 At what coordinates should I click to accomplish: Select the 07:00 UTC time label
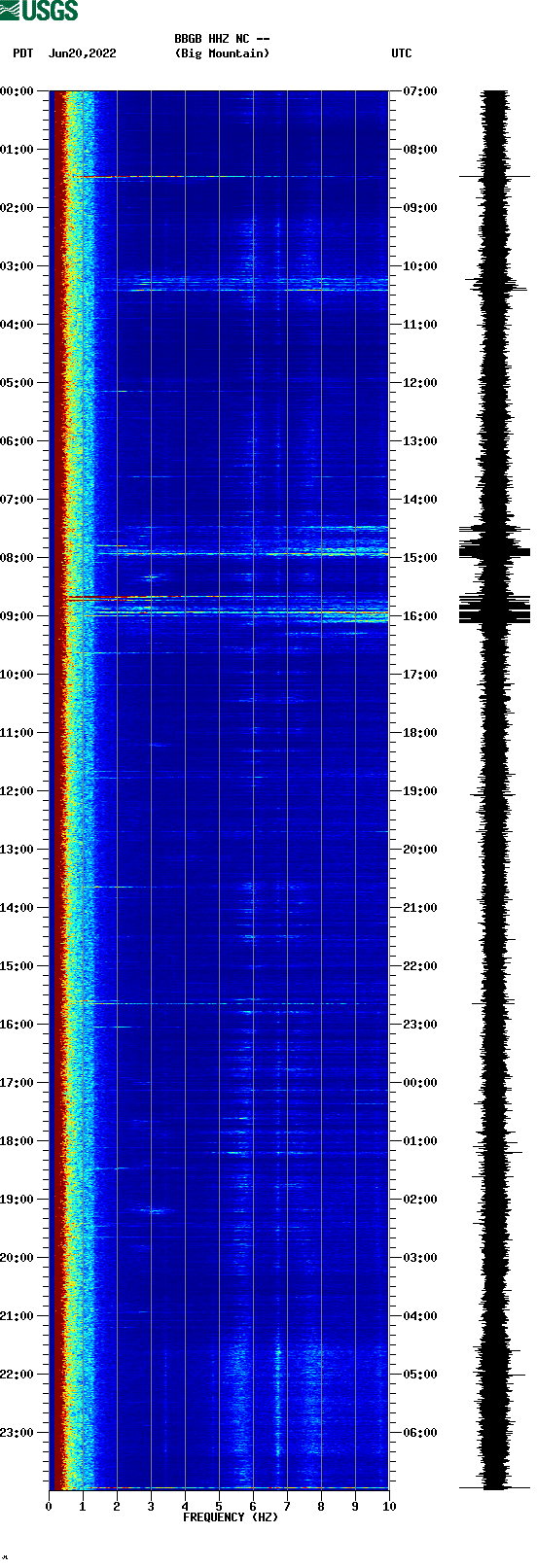coord(420,91)
